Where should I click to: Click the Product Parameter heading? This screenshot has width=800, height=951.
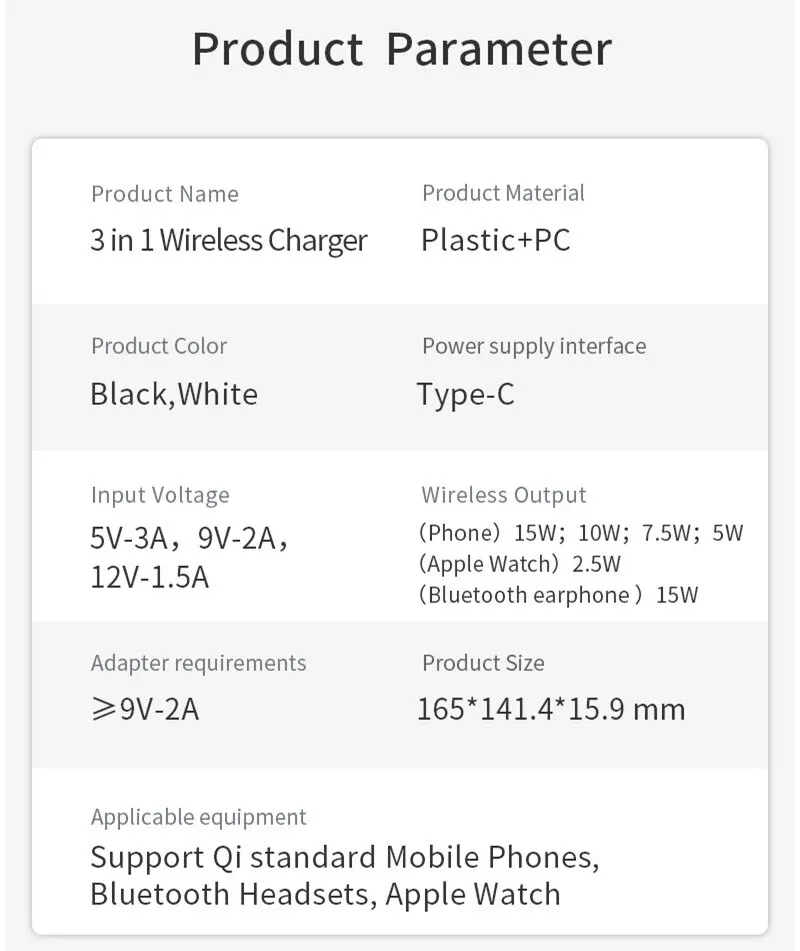(402, 49)
